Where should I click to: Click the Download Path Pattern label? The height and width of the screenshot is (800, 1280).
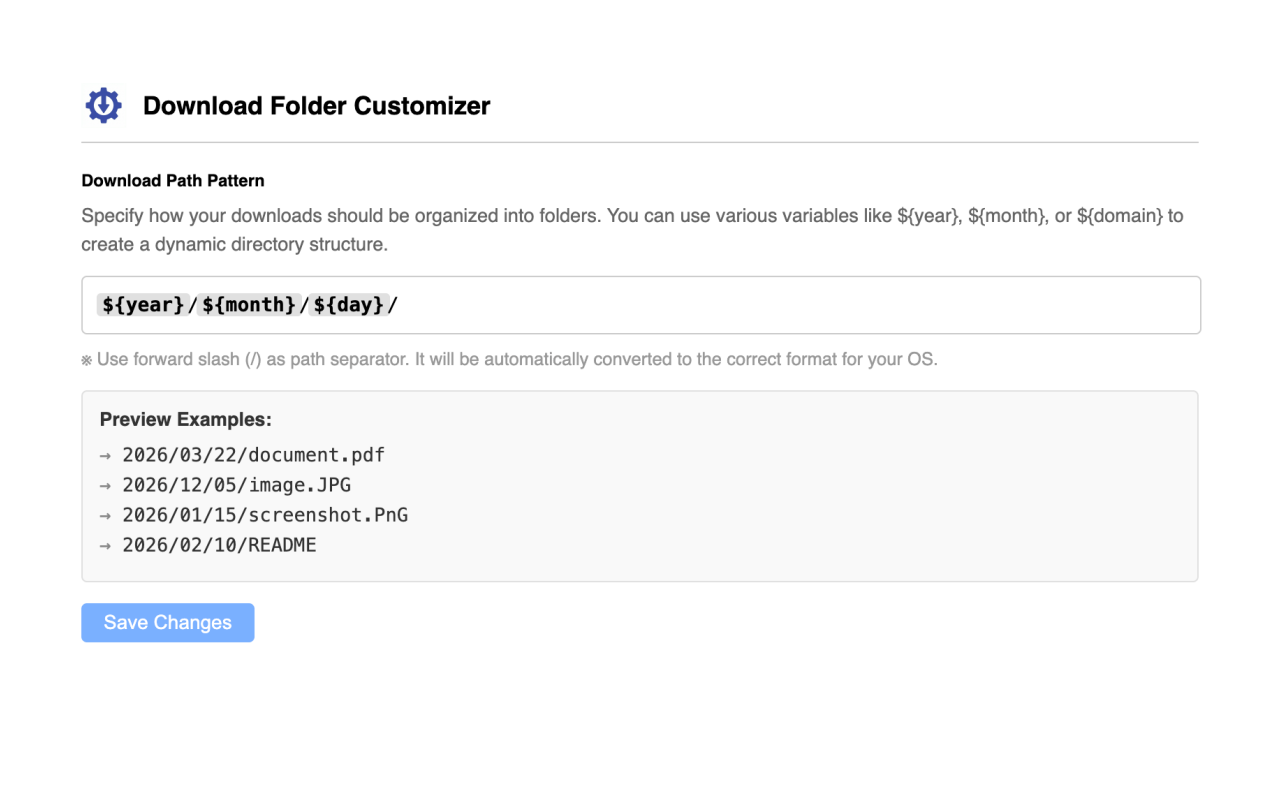(x=172, y=180)
